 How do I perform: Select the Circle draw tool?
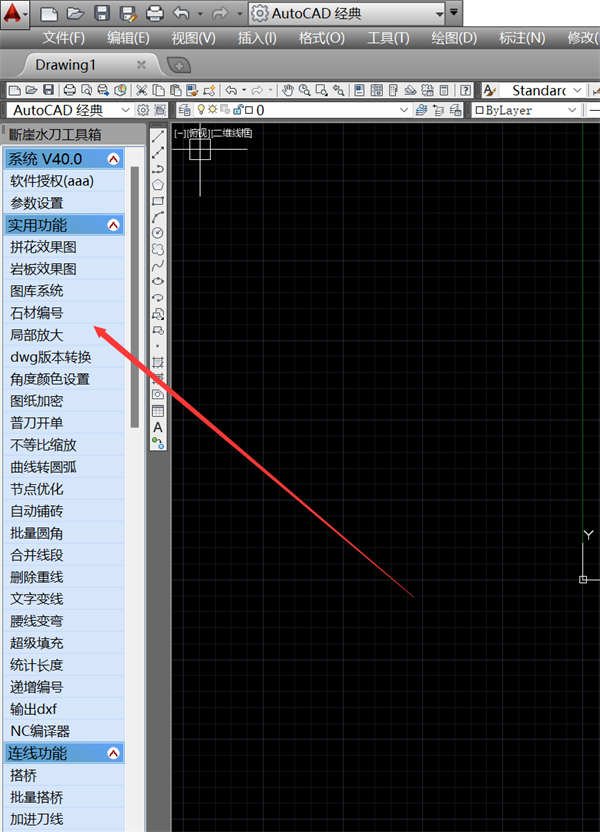click(158, 233)
